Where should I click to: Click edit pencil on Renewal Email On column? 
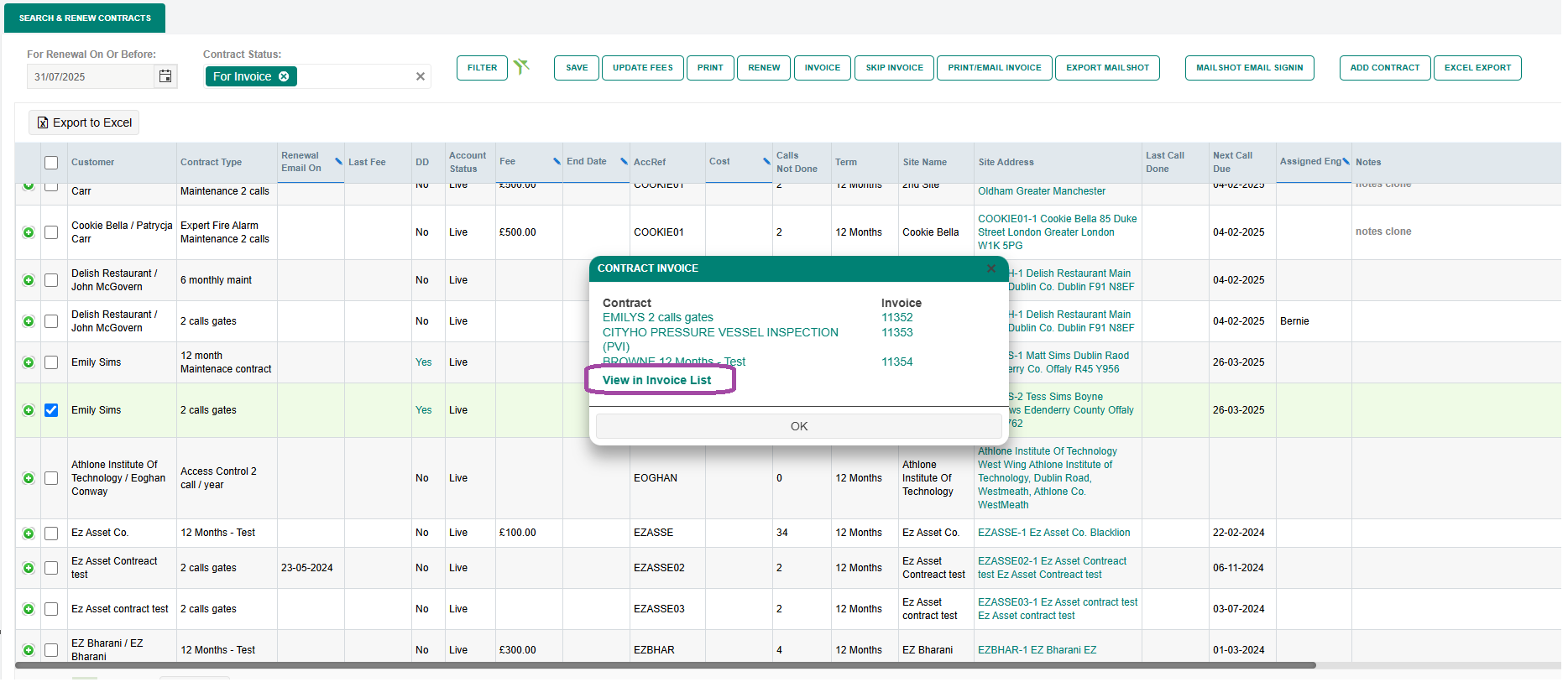(338, 161)
